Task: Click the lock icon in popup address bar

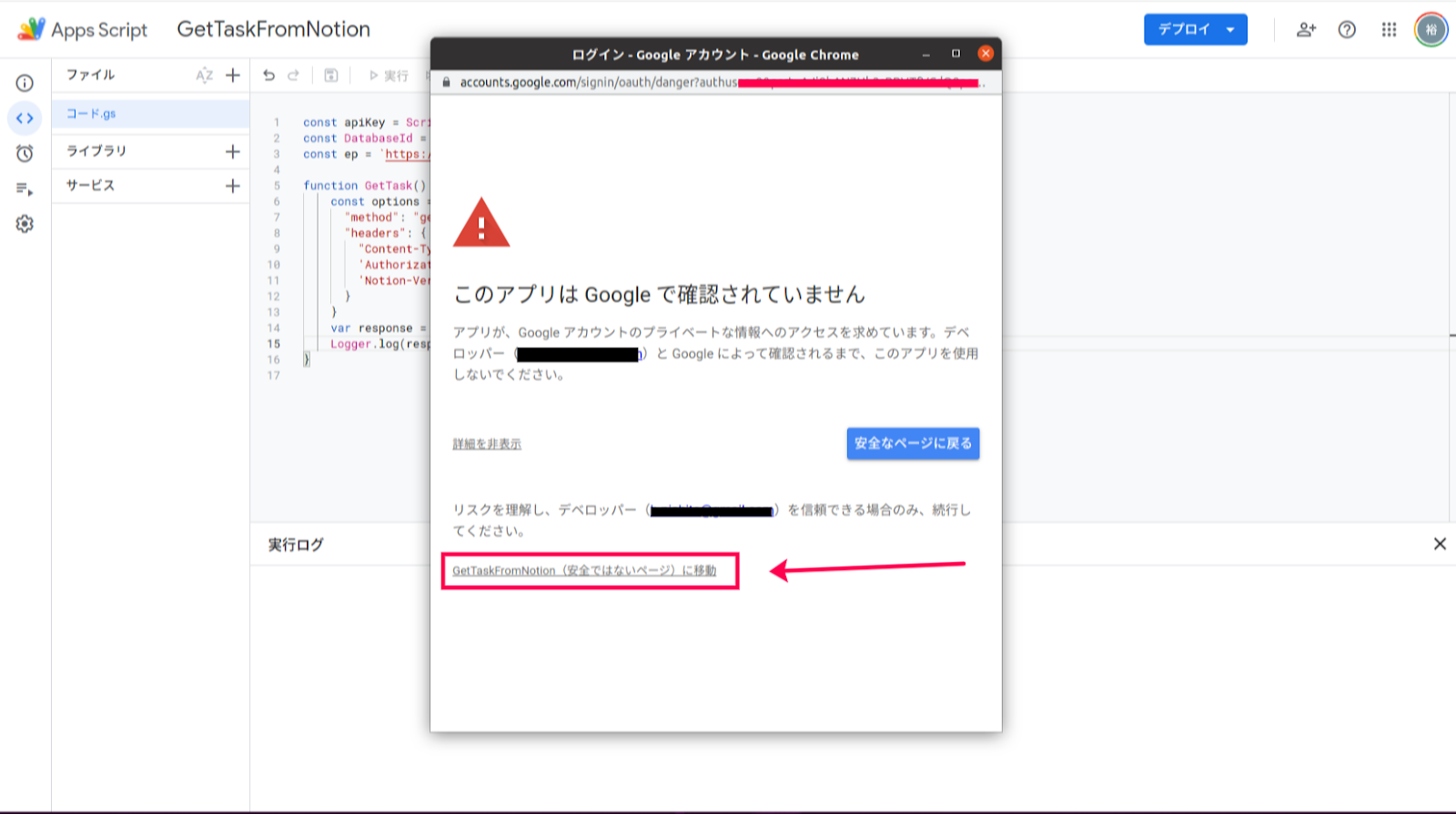Action: 446,82
